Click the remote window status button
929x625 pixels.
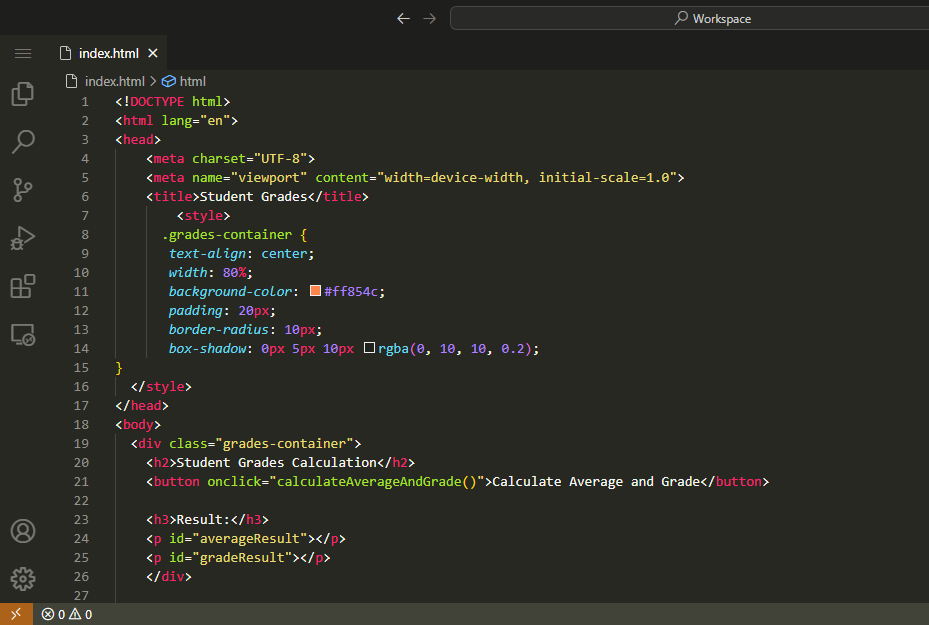click(15, 614)
